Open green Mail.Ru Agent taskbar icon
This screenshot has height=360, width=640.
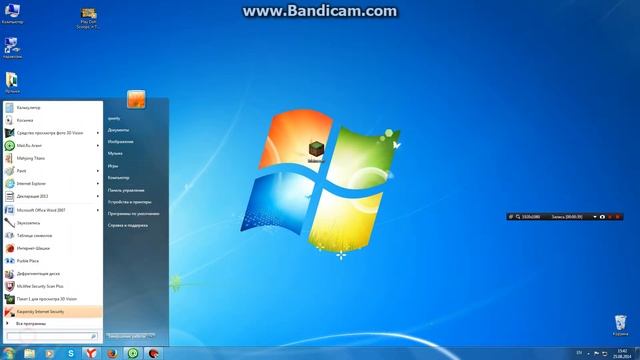click(133, 353)
